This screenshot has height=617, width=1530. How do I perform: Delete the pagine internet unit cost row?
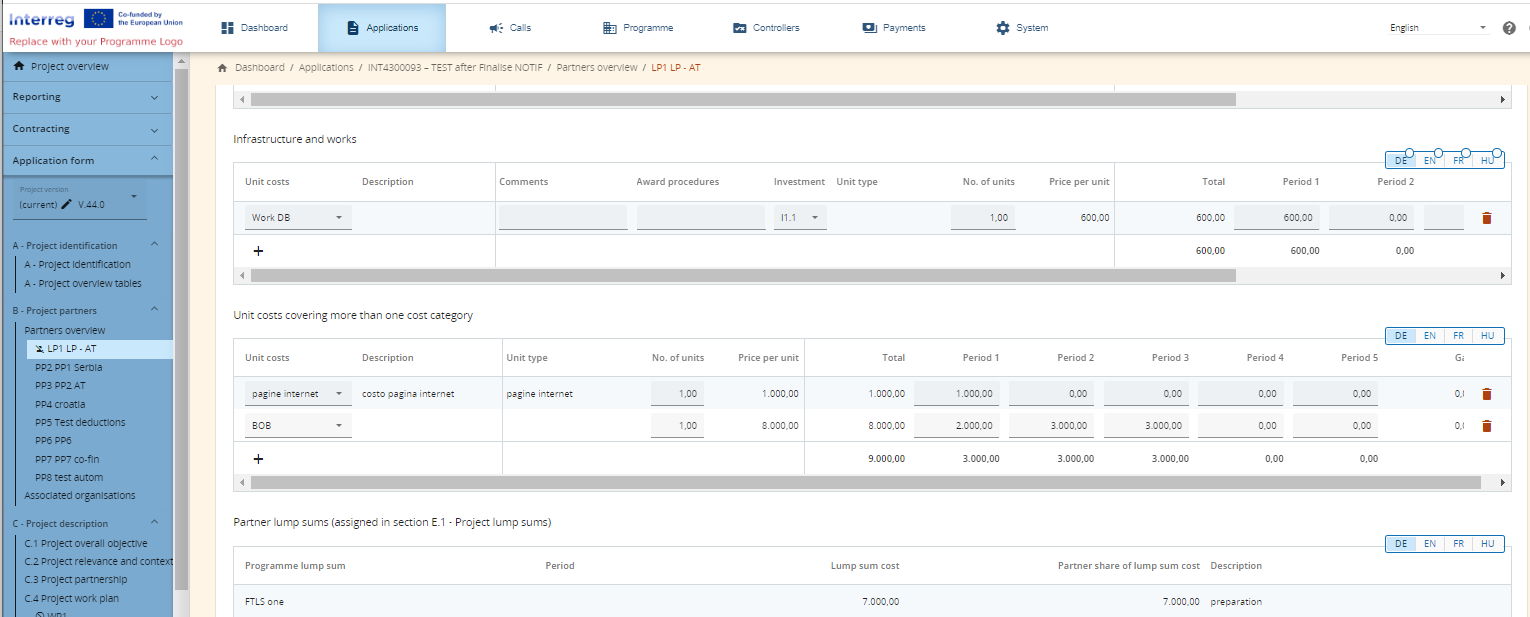tap(1486, 394)
